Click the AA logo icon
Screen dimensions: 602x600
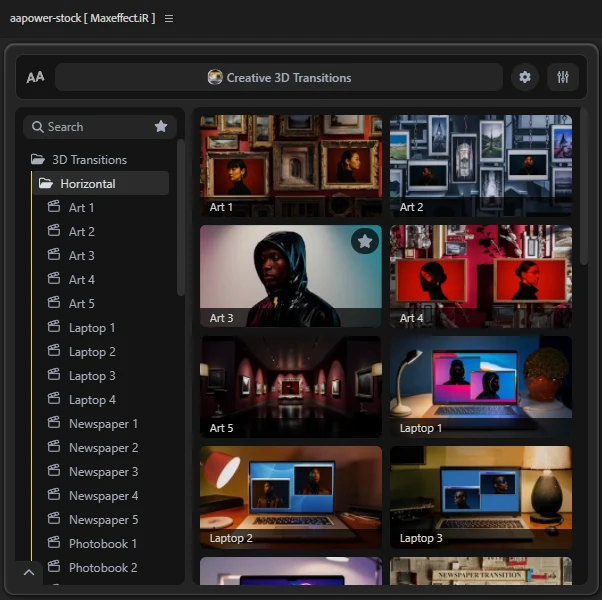coord(35,77)
